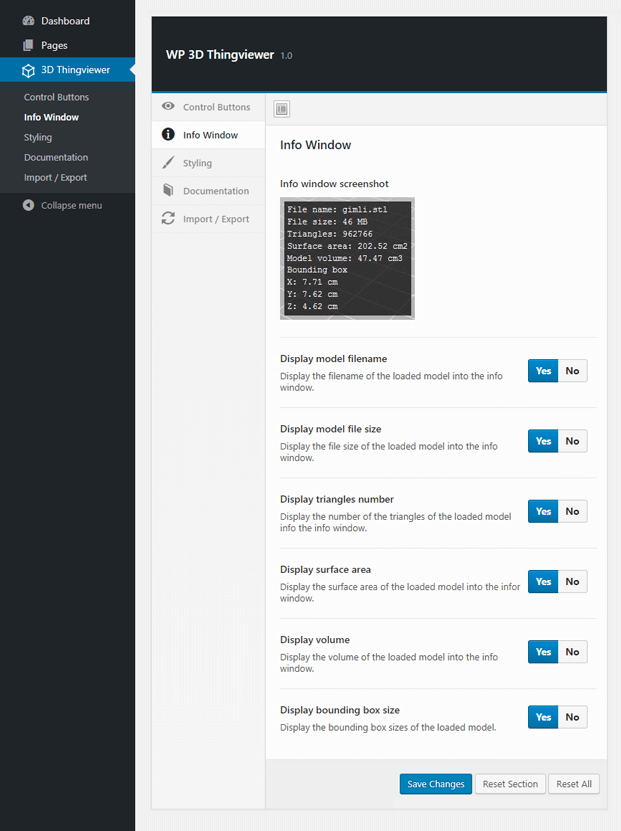The height and width of the screenshot is (831, 621).
Task: Click the 3D Thingviewer cube icon
Action: [x=28, y=70]
